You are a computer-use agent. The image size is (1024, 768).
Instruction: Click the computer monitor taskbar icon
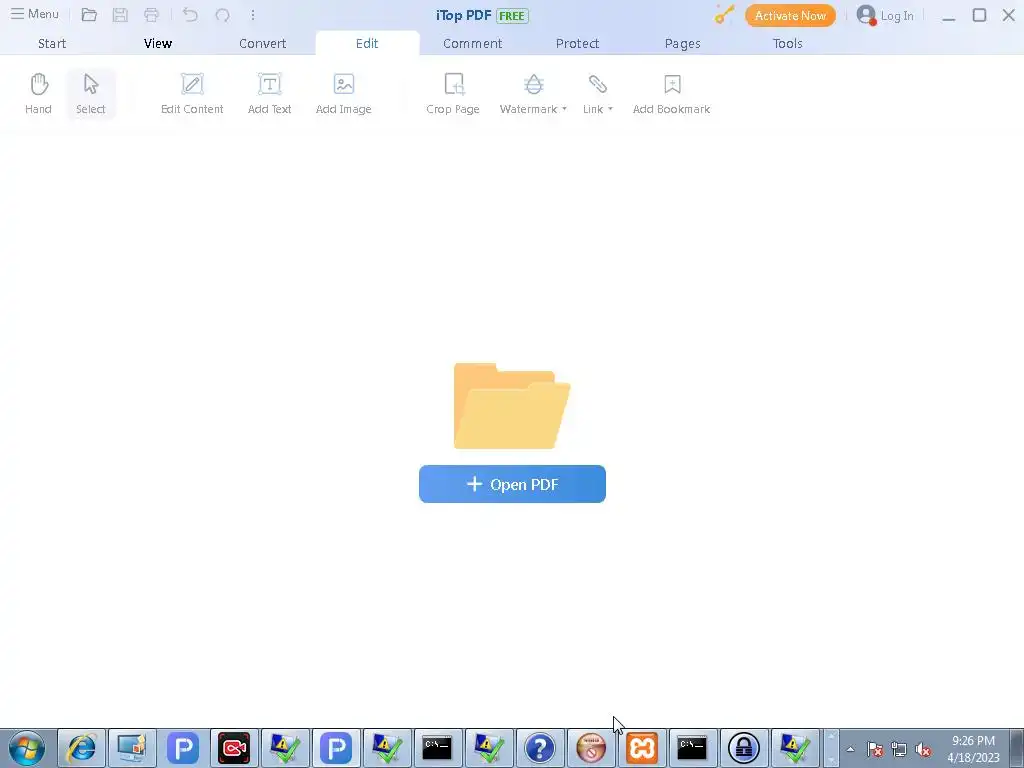point(132,748)
